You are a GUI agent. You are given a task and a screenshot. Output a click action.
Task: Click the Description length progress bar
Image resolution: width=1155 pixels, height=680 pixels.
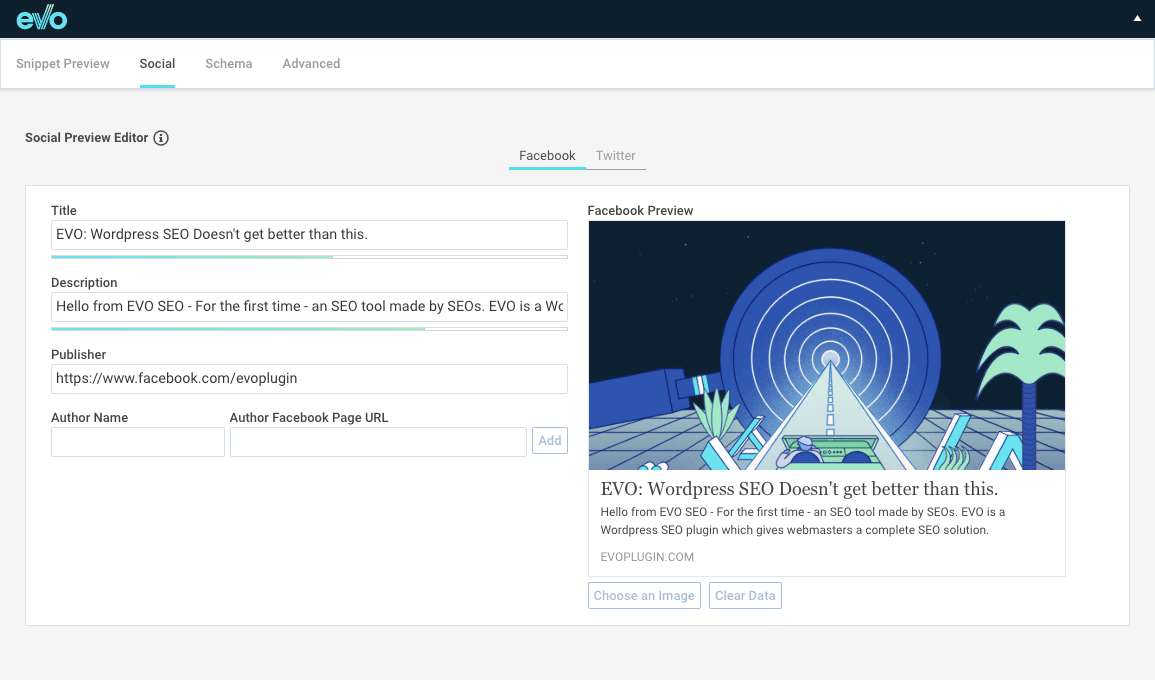point(309,329)
